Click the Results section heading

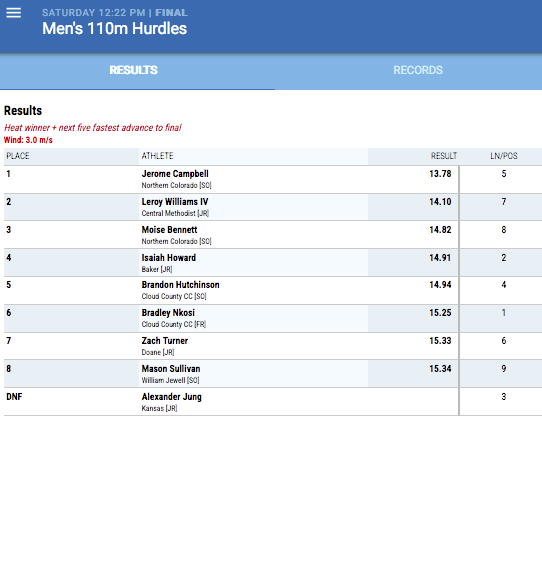[23, 111]
